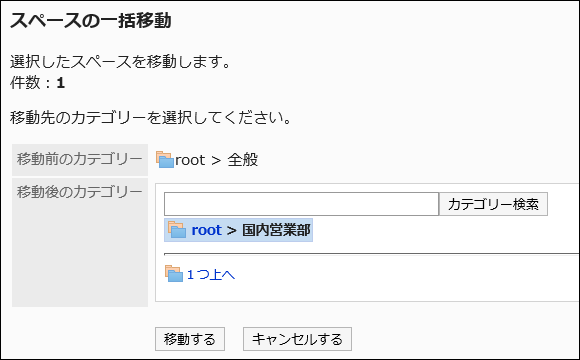Screen dimensions: 580x360
Task: Click the root > 全般 source category path
Action: point(216,160)
